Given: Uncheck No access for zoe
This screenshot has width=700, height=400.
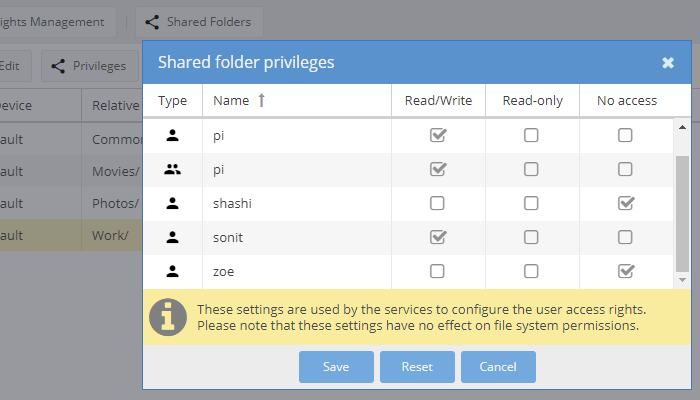Looking at the screenshot, I should [625, 272].
